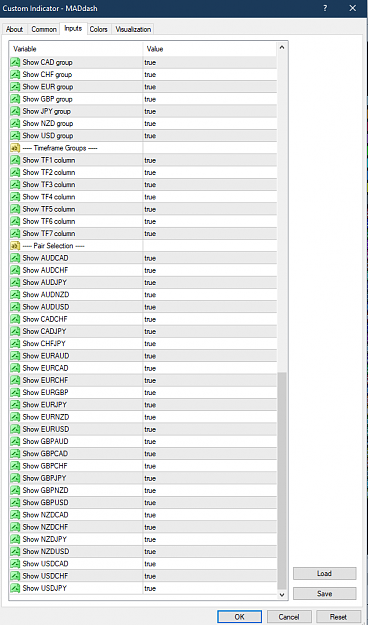Viewport: 368px width, 625px height.
Task: Click the icon beside Show AUDNZD
Action: [15, 295]
